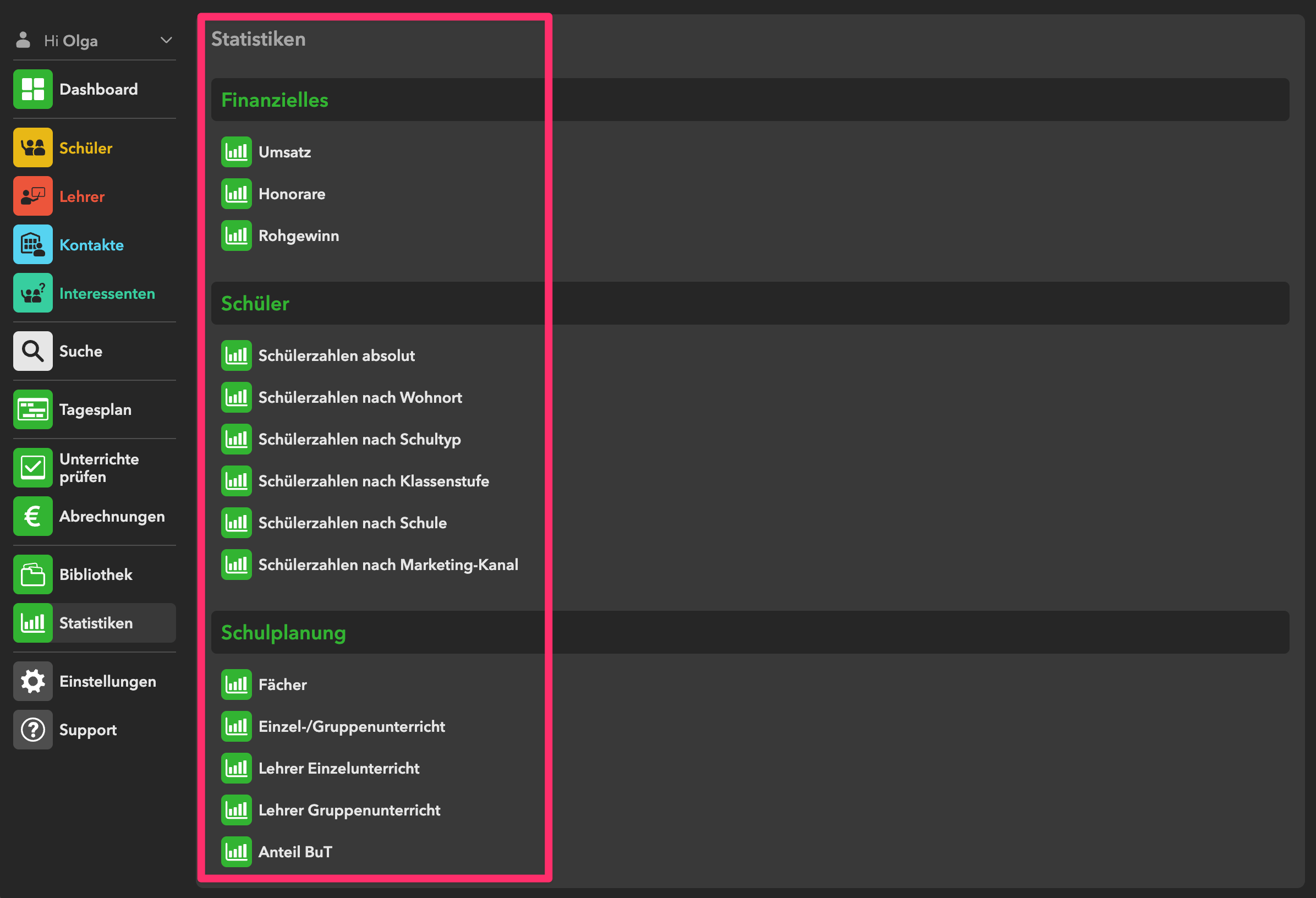Open Schülerzahlen nach Marketing-Kanal
1316x898 pixels.
tap(388, 565)
